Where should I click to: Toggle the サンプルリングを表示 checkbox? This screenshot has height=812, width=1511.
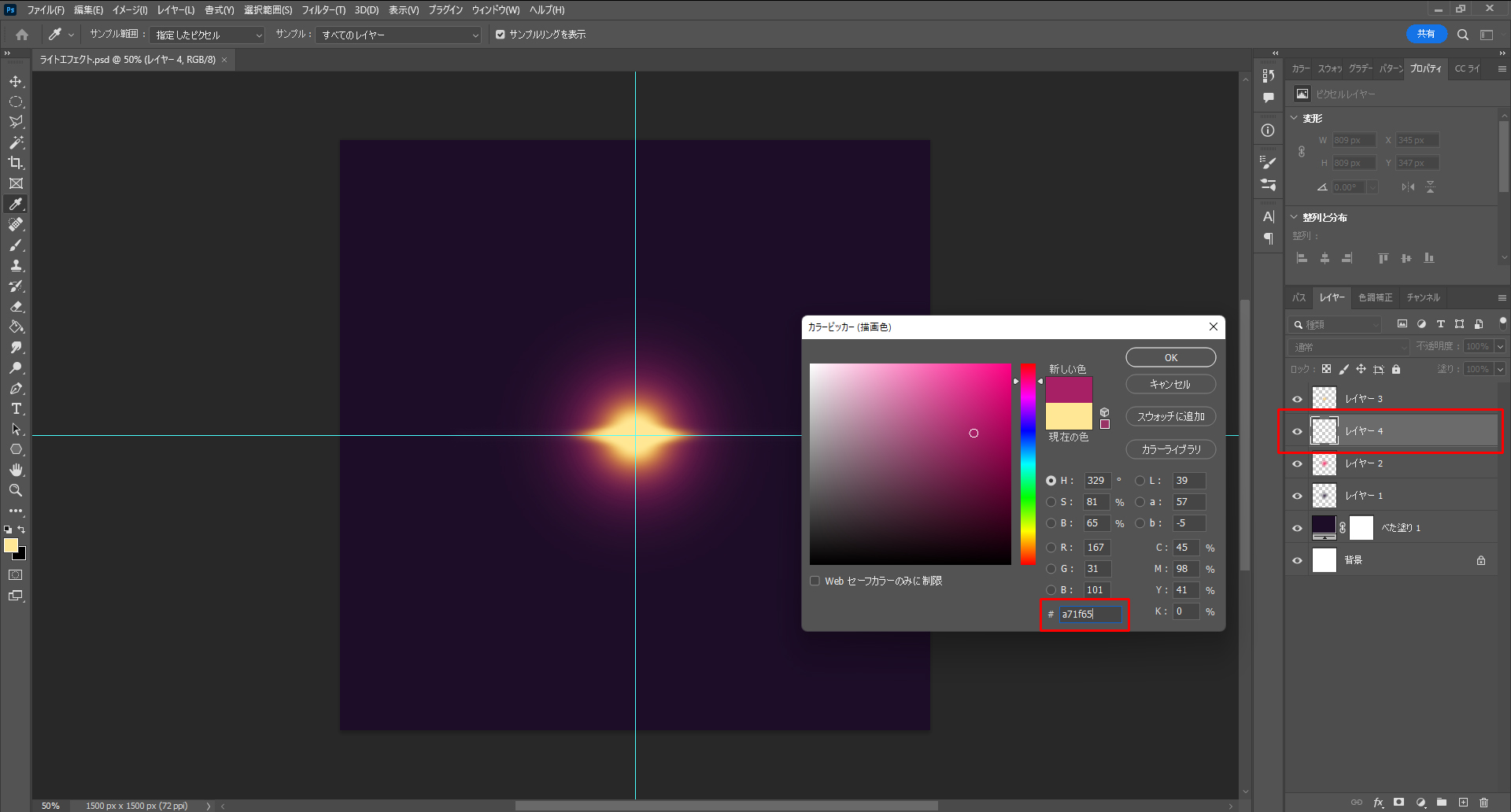point(501,35)
